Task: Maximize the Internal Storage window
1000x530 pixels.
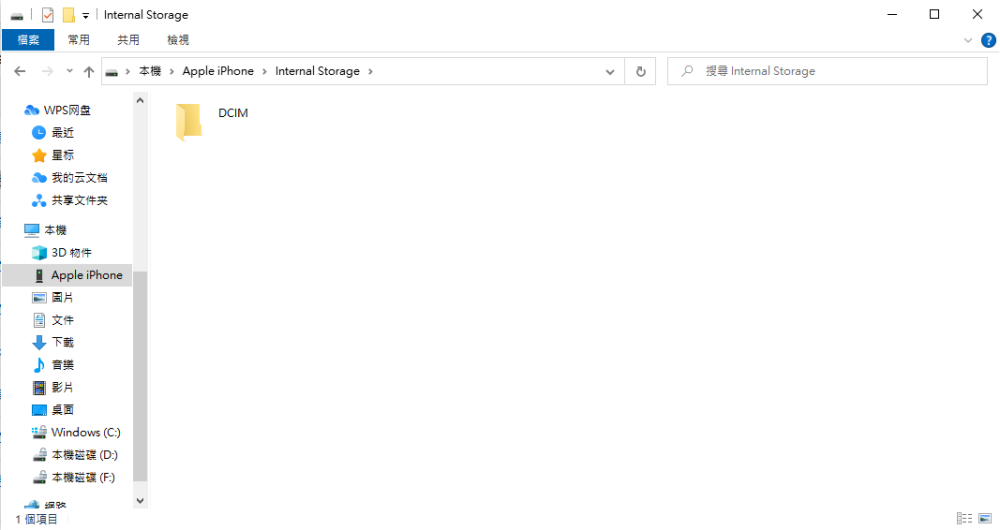Action: [x=934, y=14]
